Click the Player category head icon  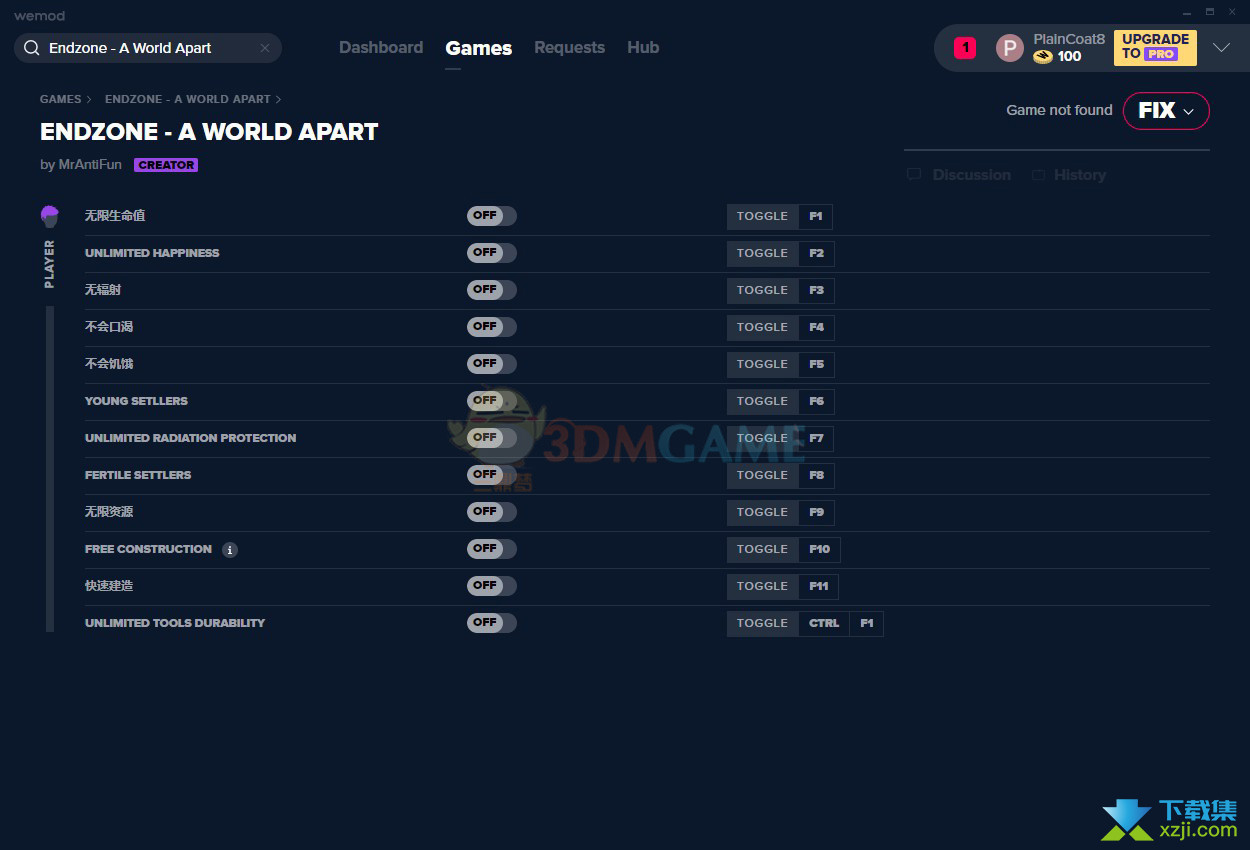pos(50,215)
